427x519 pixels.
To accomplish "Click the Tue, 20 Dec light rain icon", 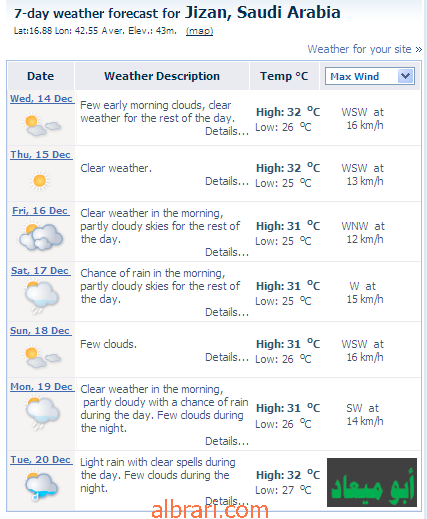I will click(x=41, y=486).
